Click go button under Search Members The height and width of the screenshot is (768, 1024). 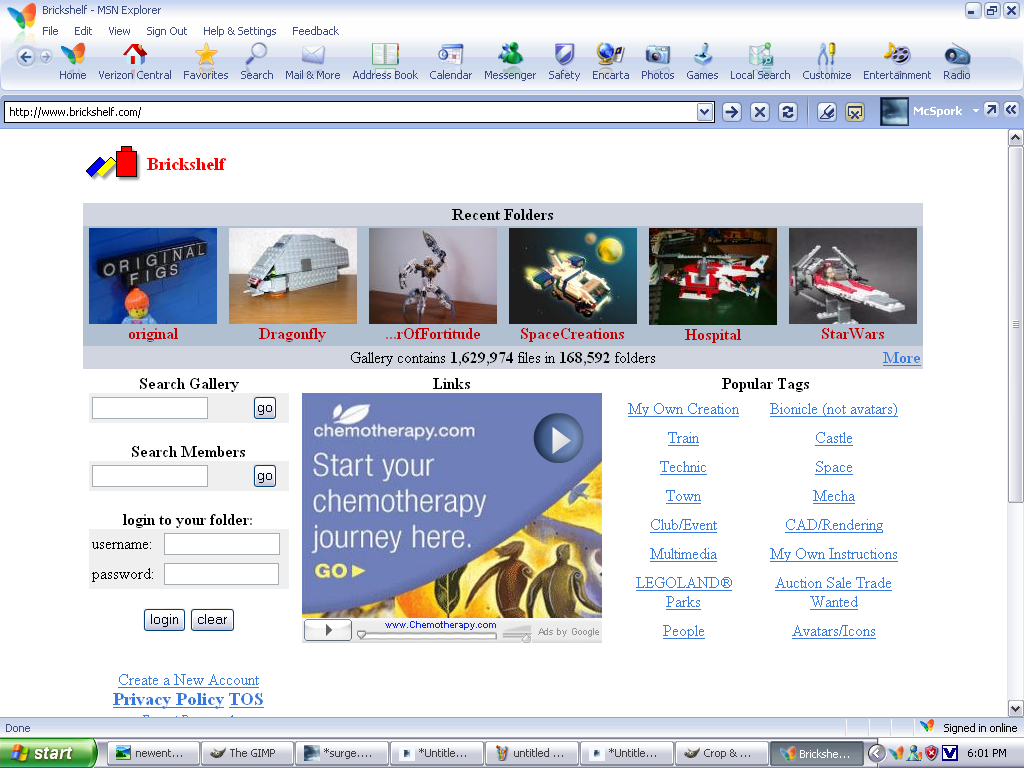(264, 476)
